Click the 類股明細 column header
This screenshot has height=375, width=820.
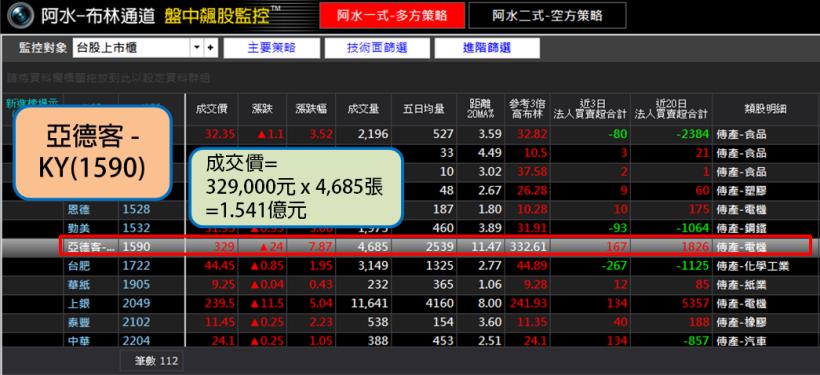[x=765, y=109]
